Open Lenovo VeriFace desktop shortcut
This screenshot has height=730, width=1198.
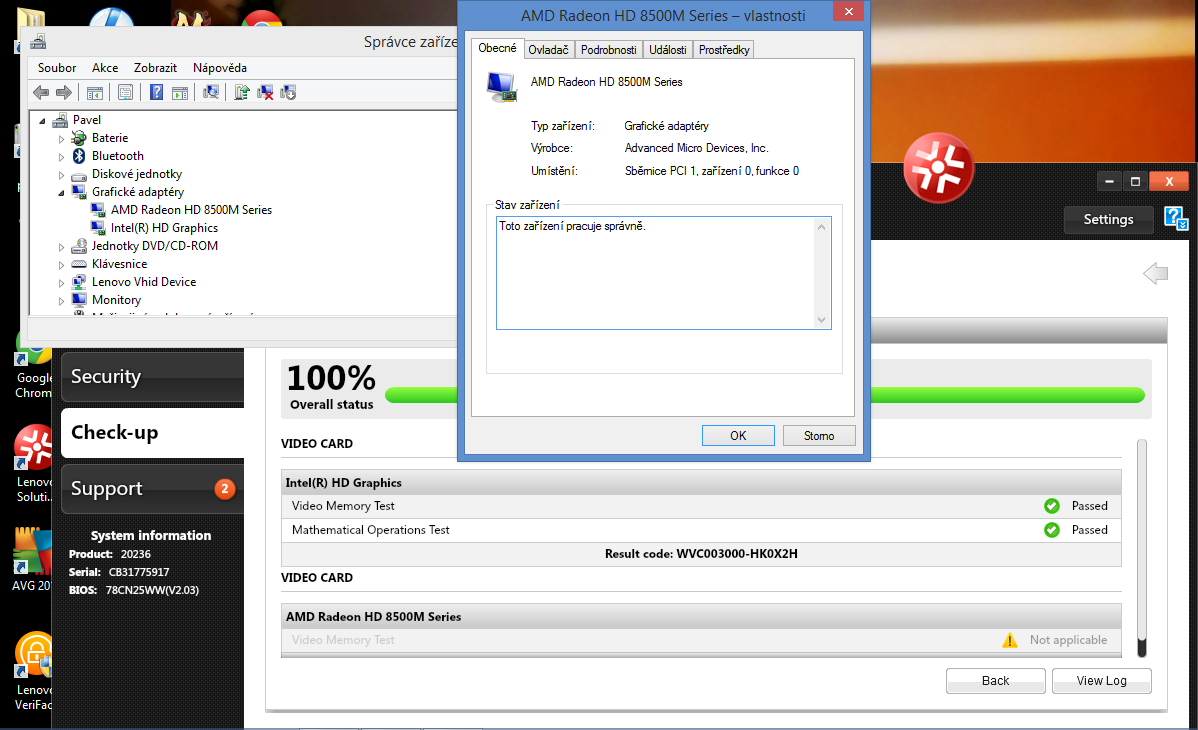(x=34, y=671)
